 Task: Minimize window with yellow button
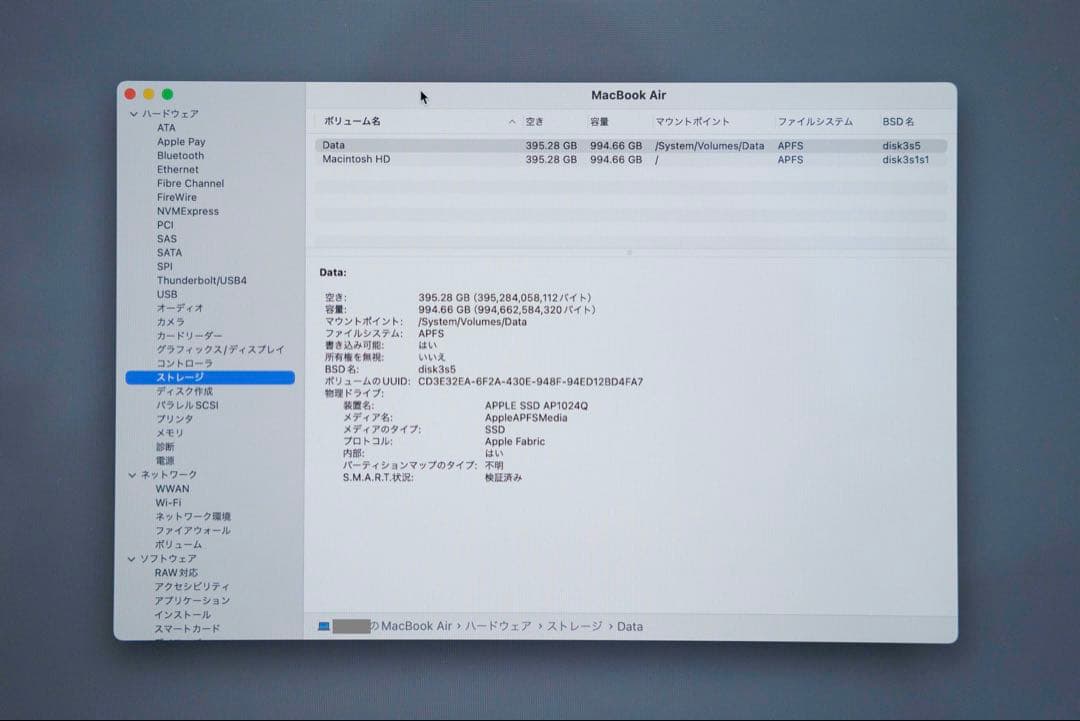(149, 94)
